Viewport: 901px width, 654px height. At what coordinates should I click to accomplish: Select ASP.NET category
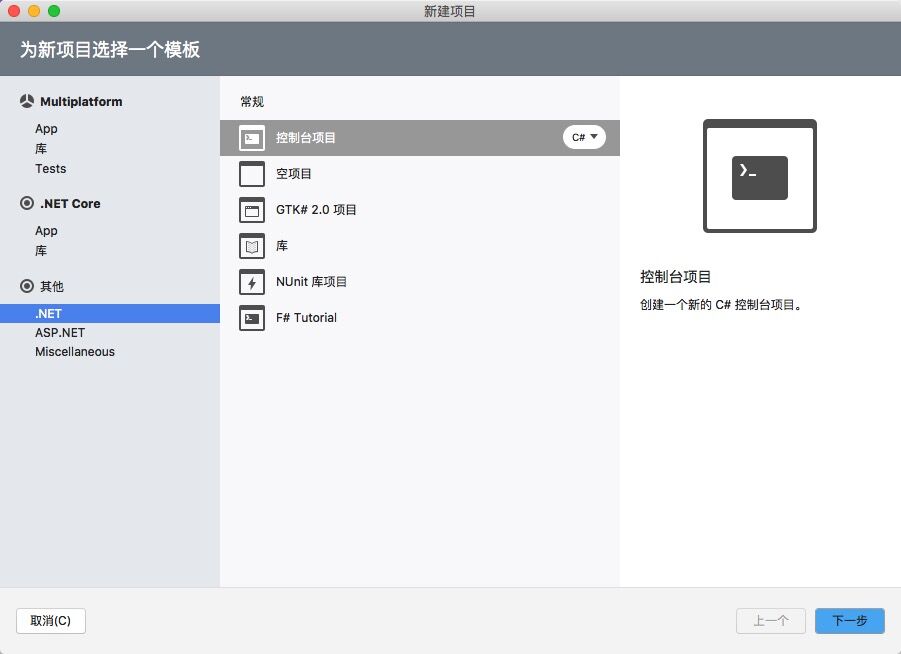(60, 333)
